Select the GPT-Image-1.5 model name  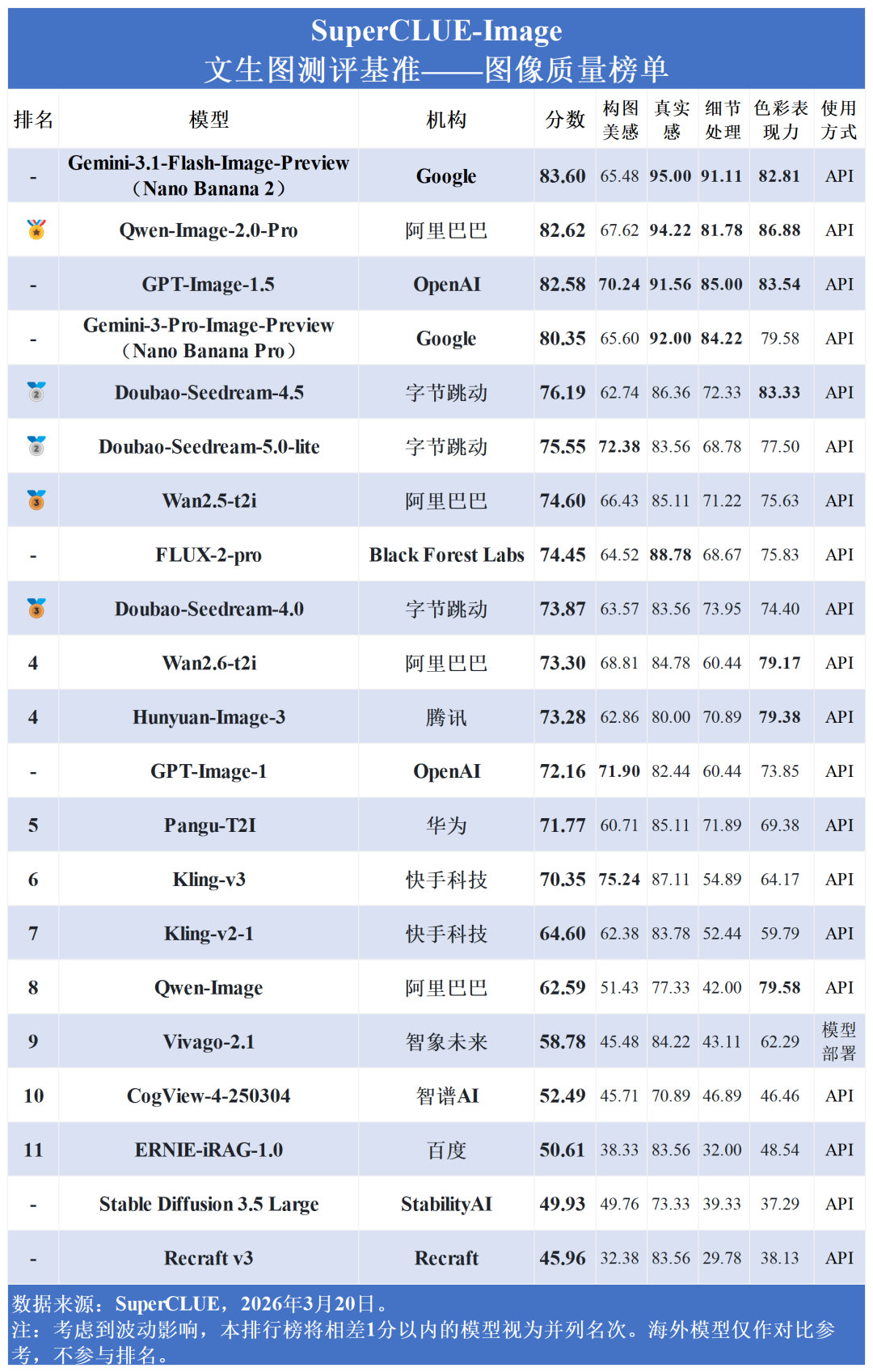(x=209, y=285)
